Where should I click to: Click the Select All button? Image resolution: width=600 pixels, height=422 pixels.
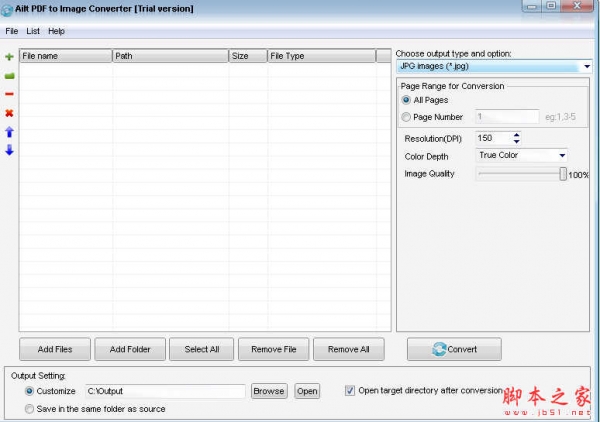[201, 349]
